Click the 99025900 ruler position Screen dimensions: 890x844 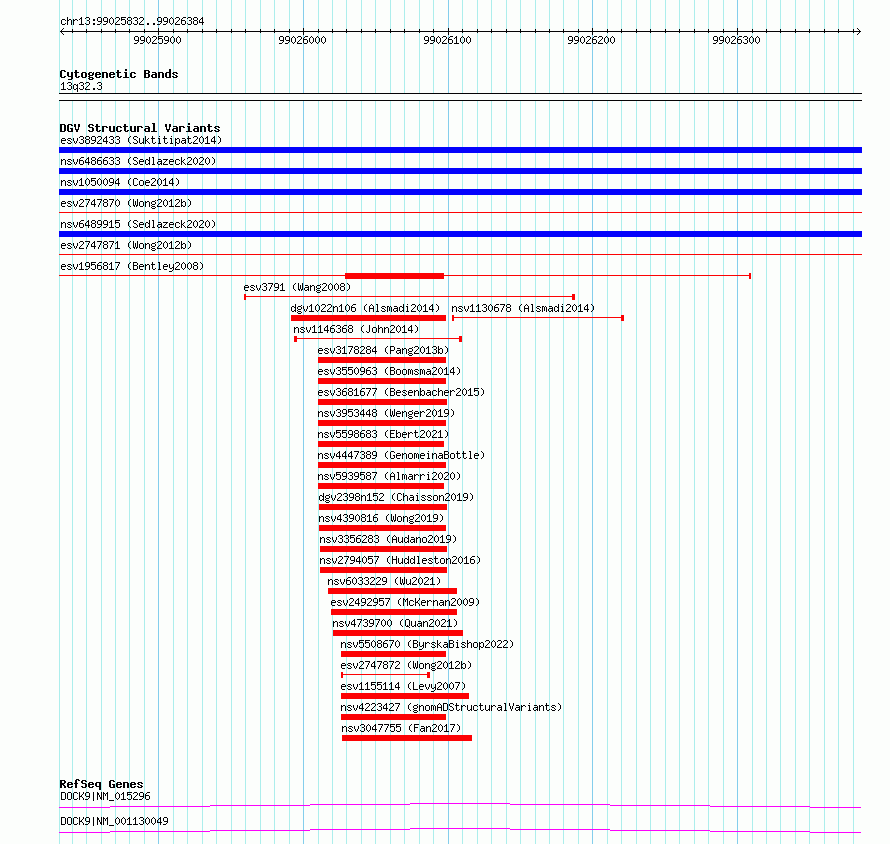coord(157,40)
